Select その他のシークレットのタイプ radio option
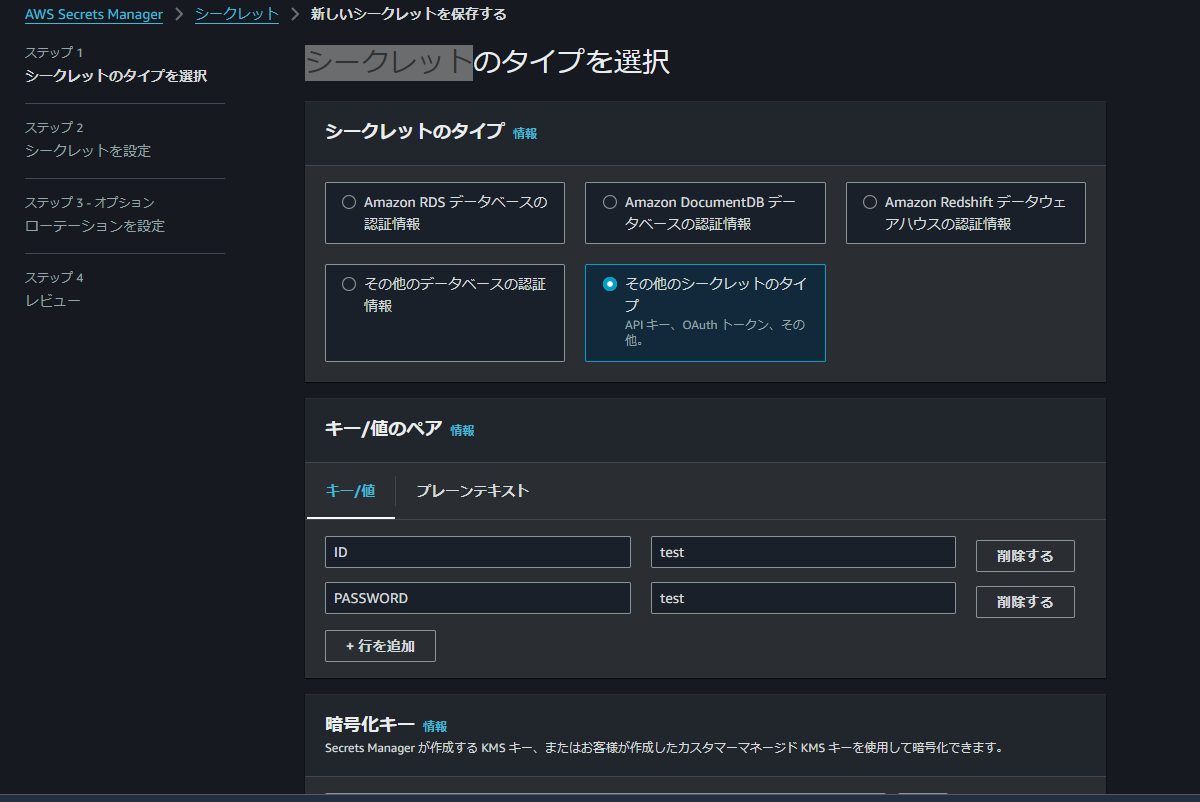Viewport: 1200px width, 802px height. pyautogui.click(x=610, y=284)
